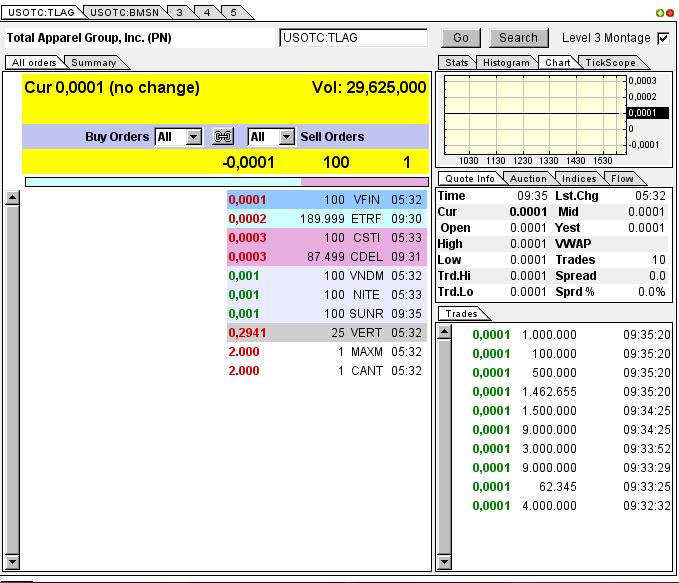Open the Buy Orders All dropdown
The image size is (679, 583).
(178, 137)
